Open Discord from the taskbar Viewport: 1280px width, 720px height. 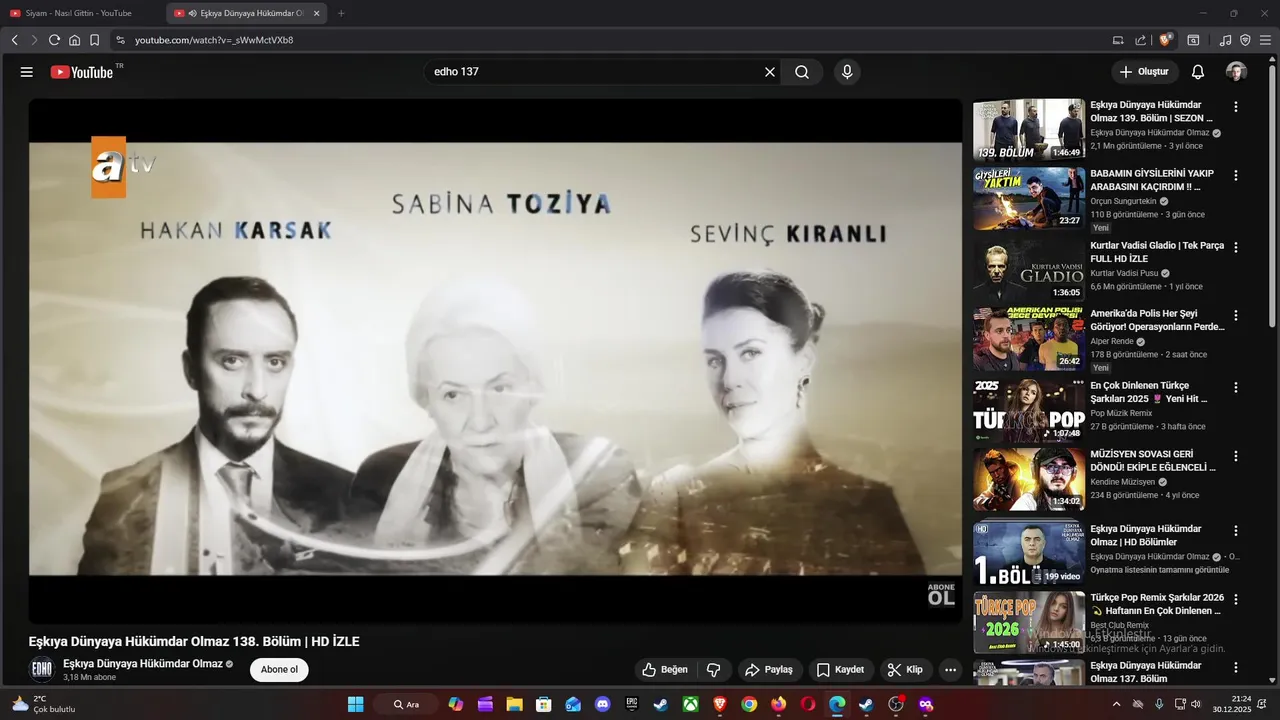(x=602, y=704)
